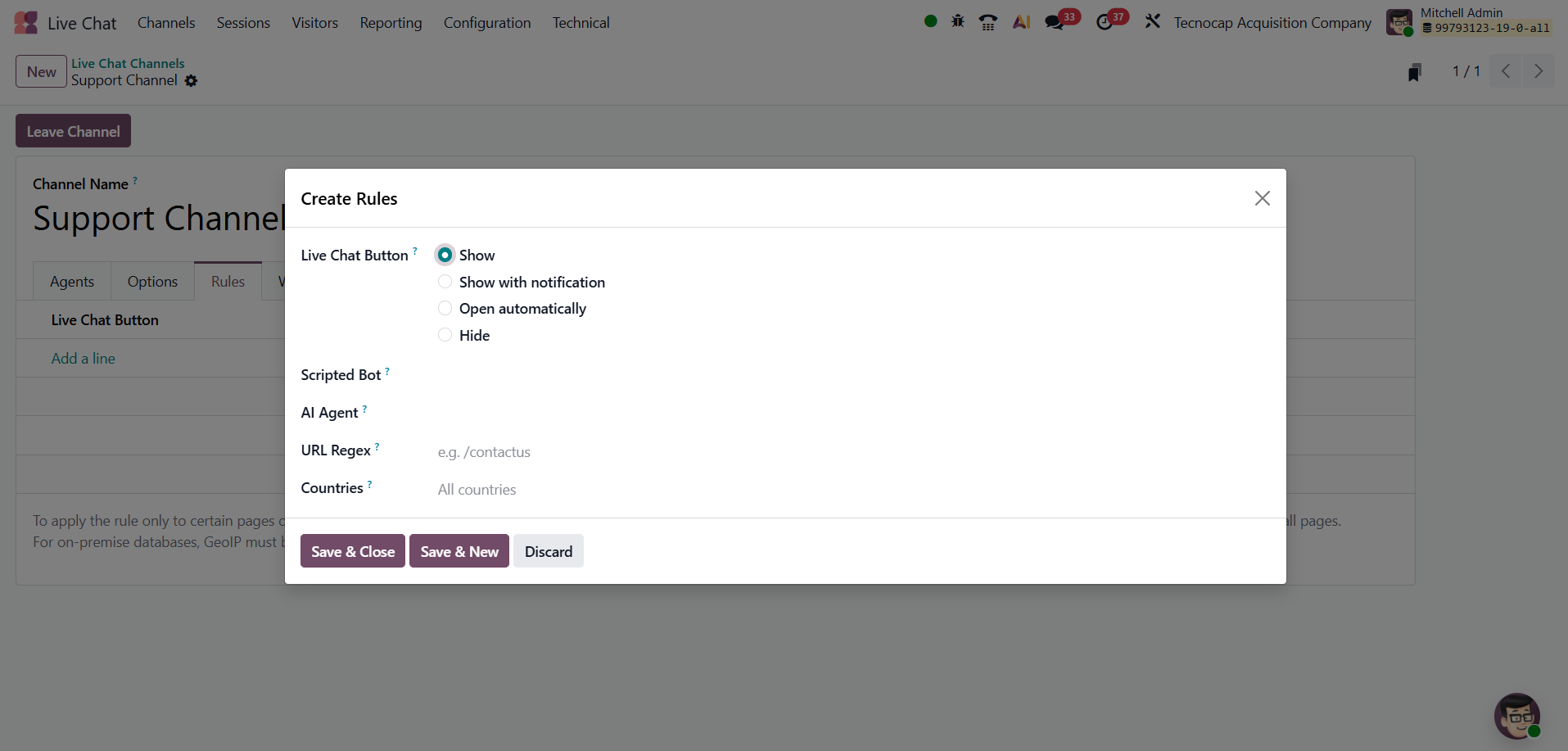Open the conversations messages icon
Screen dimensions: 1568x751
[x=1055, y=22]
